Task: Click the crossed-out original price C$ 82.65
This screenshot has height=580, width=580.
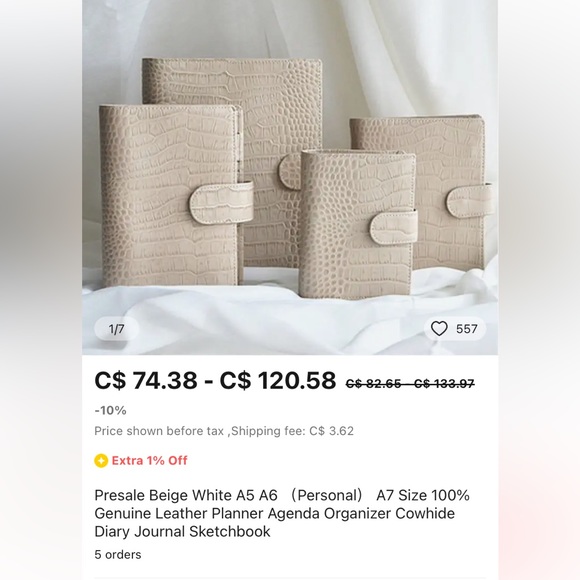Action: point(373,384)
